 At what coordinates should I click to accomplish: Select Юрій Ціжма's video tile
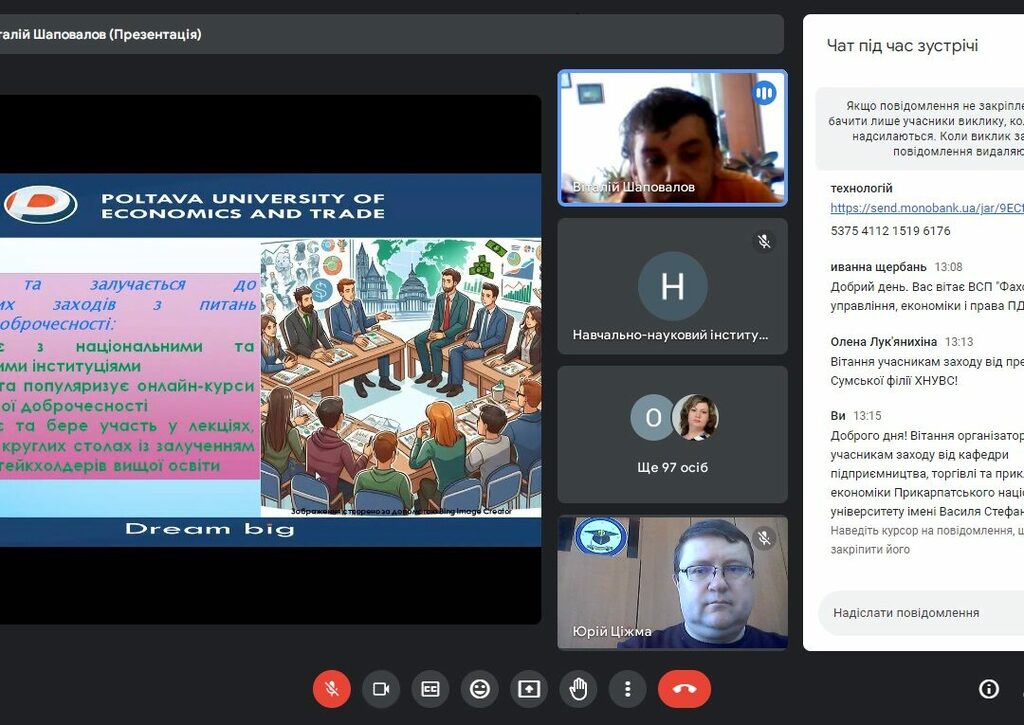click(672, 582)
